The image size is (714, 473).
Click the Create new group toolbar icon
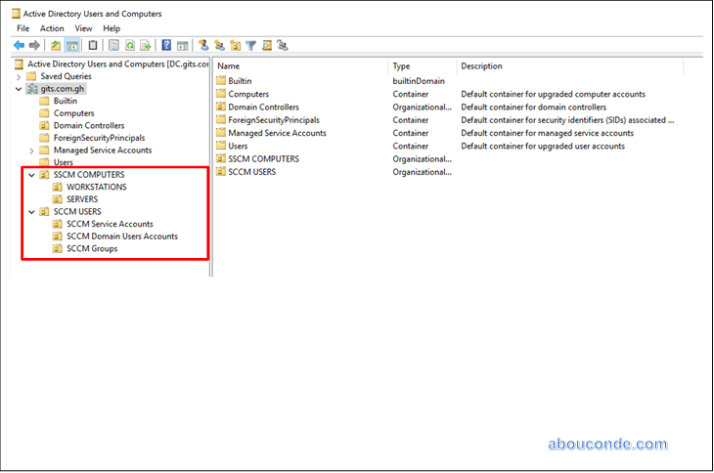click(219, 45)
